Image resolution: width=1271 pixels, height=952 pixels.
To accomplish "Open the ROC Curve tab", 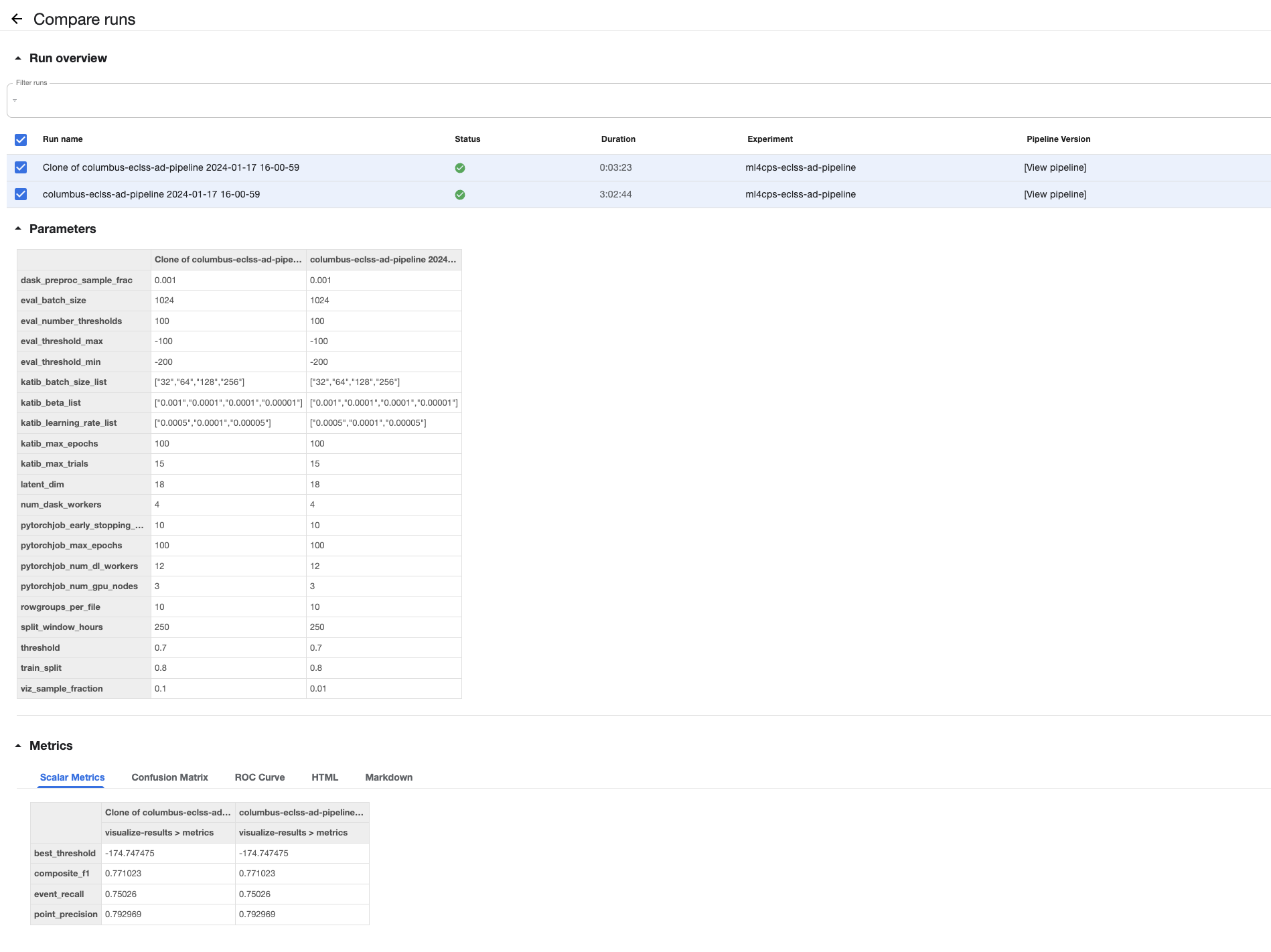I will [x=260, y=777].
